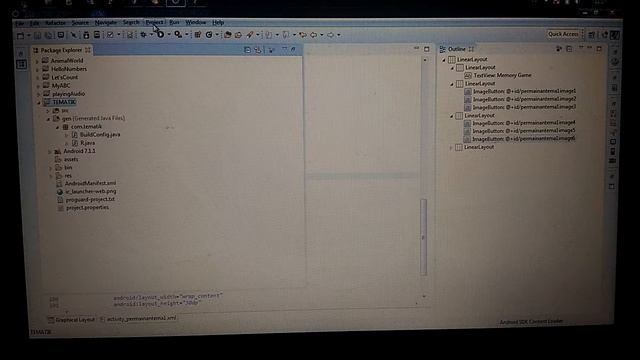Click the Forward navigation arrow

pos(330,35)
